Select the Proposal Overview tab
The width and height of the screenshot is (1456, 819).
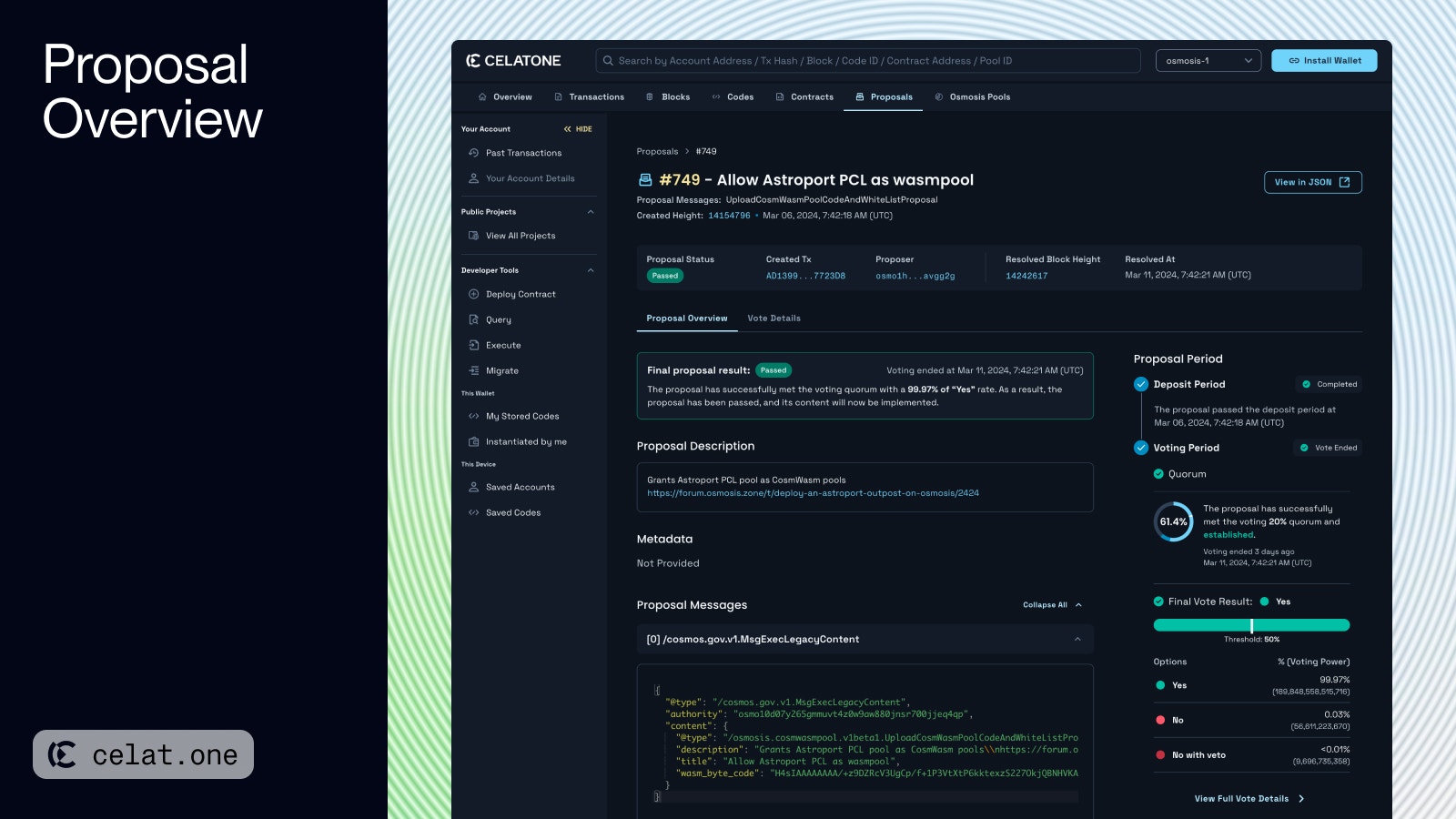click(x=687, y=318)
